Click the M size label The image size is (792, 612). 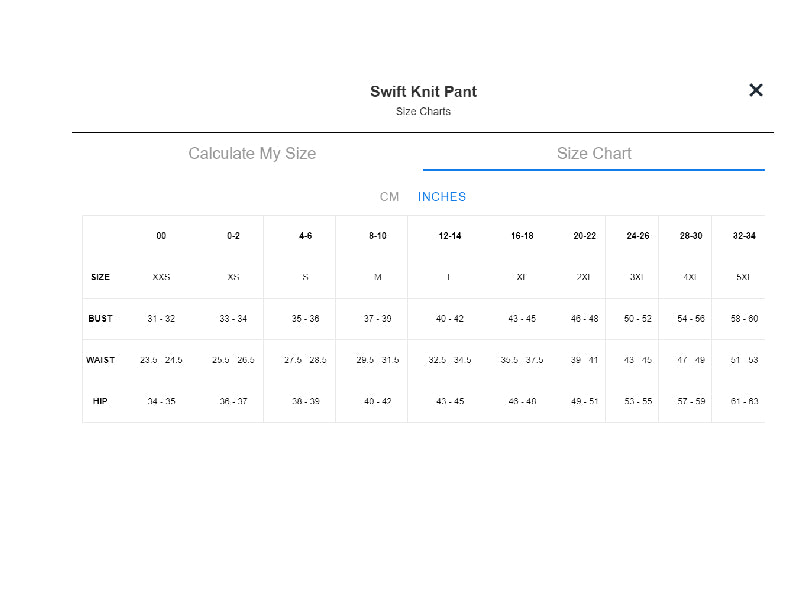coord(377,277)
